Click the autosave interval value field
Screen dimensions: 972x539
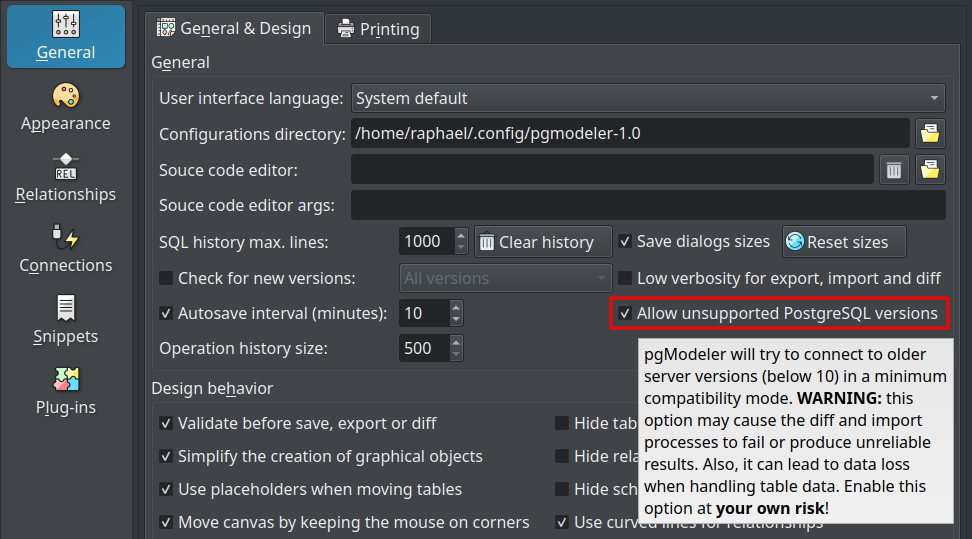click(x=425, y=313)
